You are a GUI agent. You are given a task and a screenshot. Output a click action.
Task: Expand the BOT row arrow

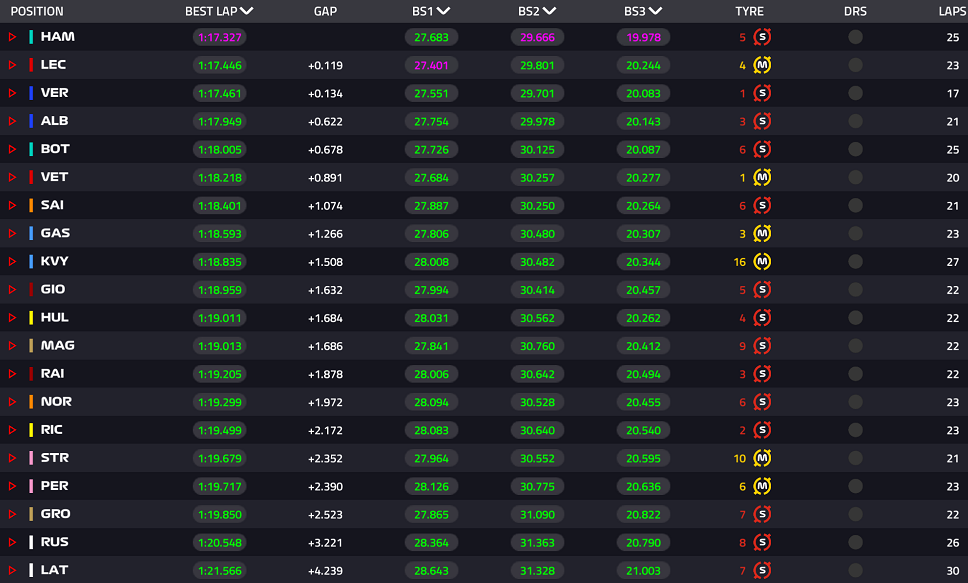[x=12, y=149]
